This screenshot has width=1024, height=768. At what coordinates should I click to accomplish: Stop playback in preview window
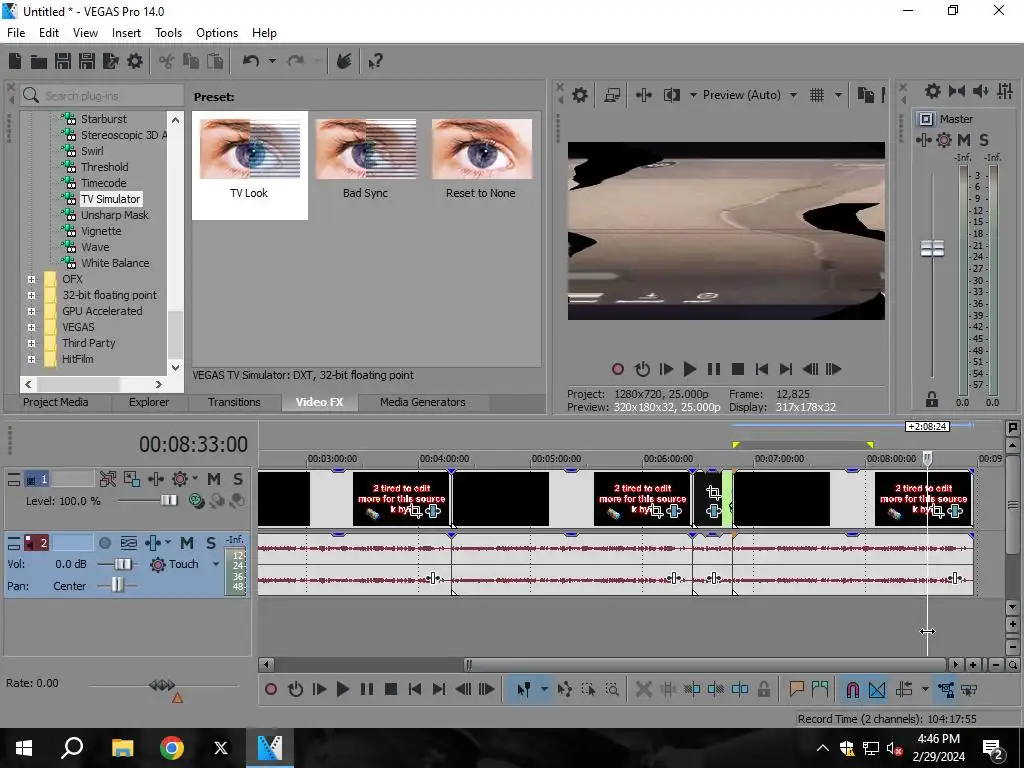(737, 370)
